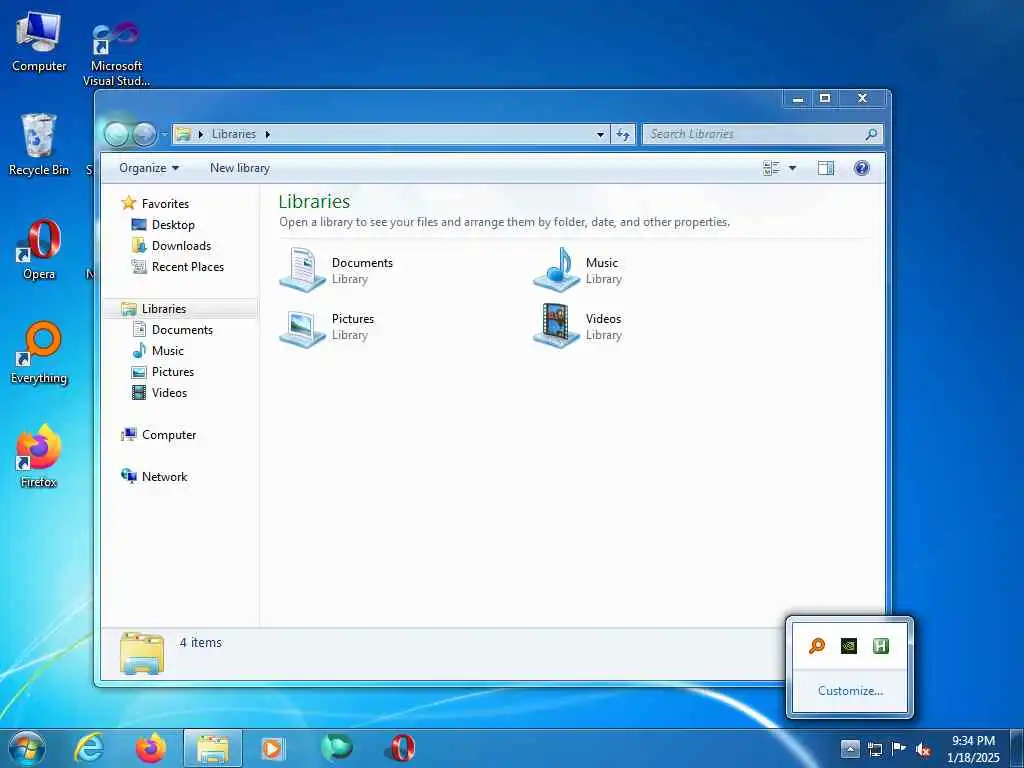This screenshot has width=1024, height=768.
Task: Go forward with the Explorer Forward arrow
Action: coord(144,135)
